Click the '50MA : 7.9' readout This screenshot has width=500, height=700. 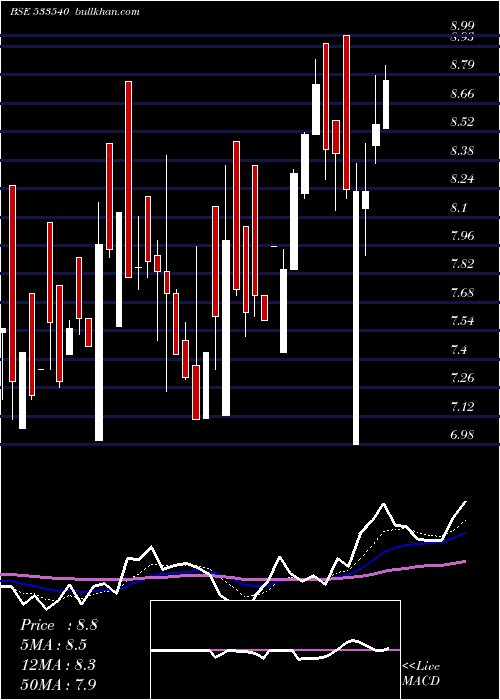58,684
